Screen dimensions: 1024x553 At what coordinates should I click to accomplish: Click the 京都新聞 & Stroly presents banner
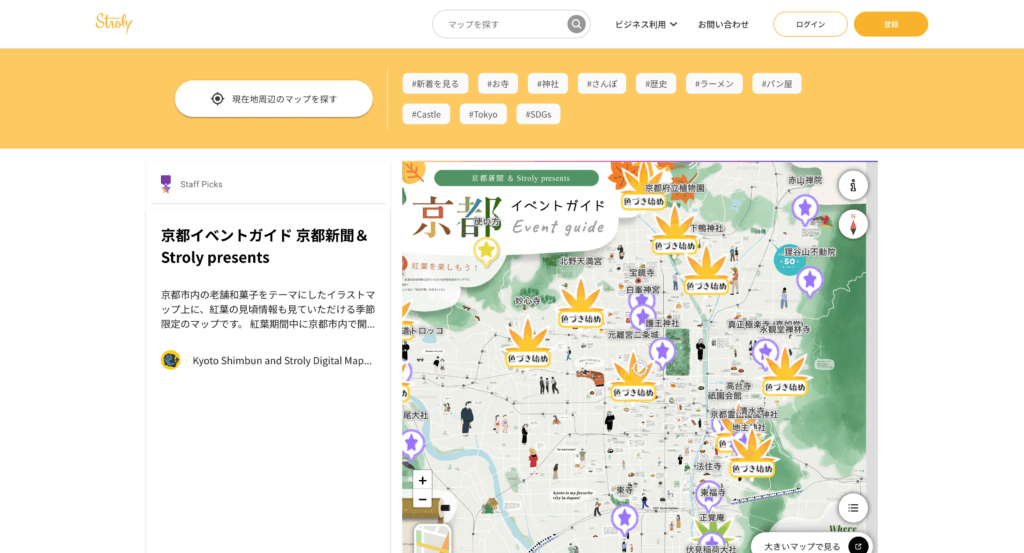tap(516, 178)
